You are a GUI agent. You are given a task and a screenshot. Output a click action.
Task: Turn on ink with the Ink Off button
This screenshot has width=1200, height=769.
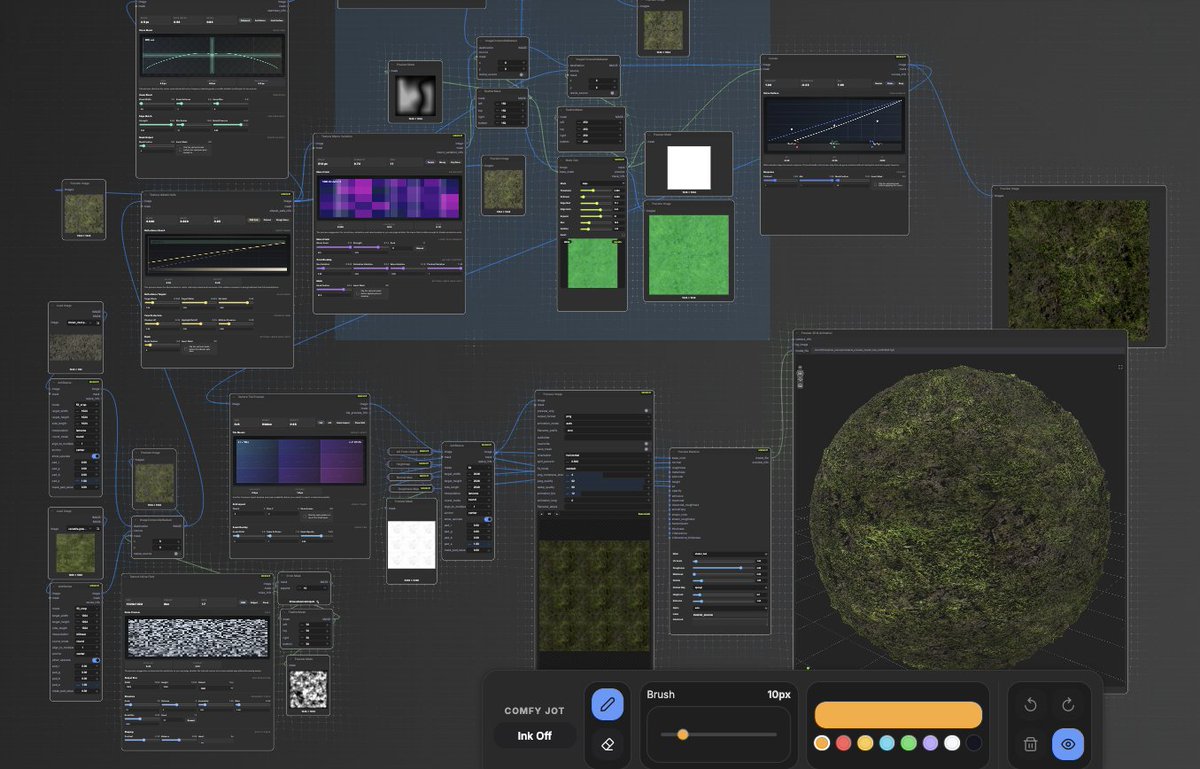tap(535, 736)
